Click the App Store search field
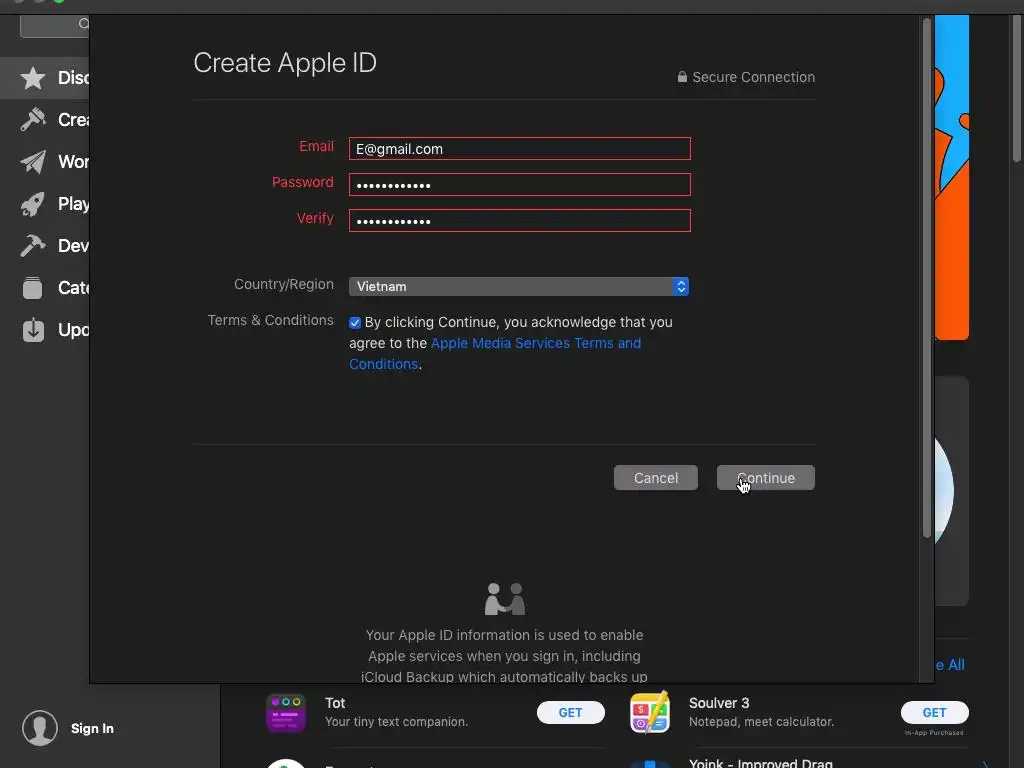The height and width of the screenshot is (768, 1024). point(55,26)
